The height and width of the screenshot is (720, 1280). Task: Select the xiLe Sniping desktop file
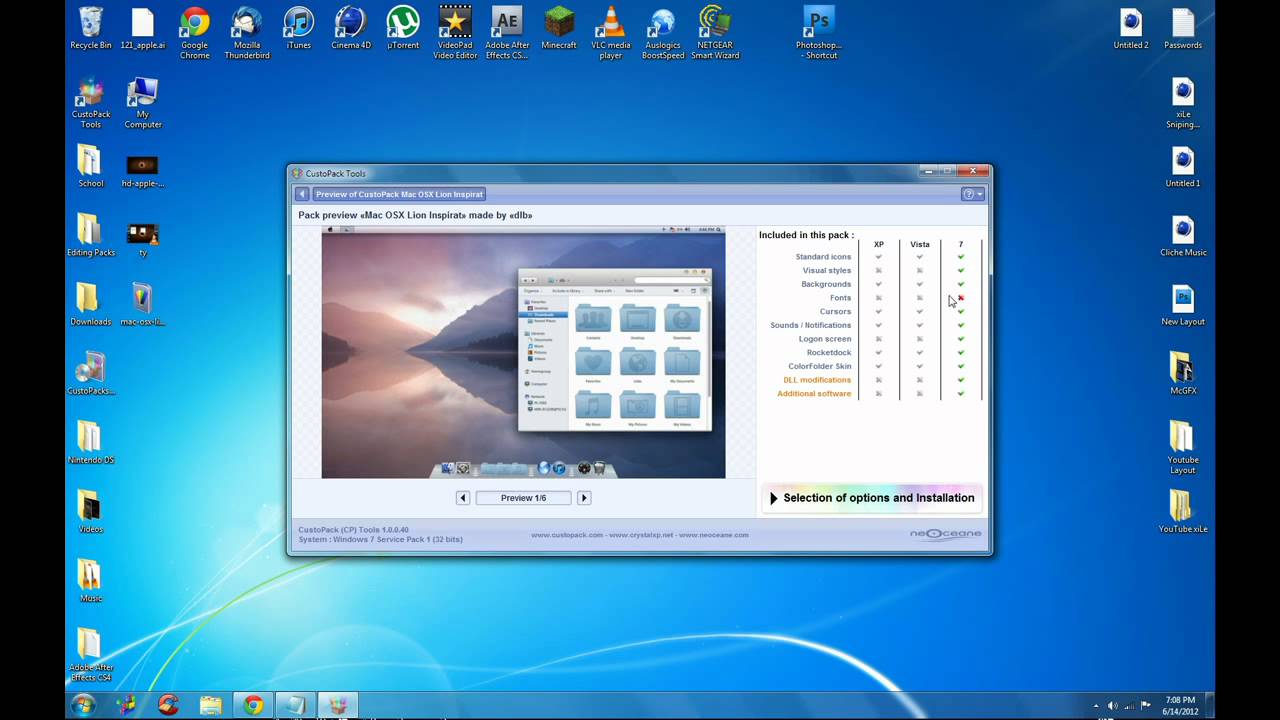point(1183,103)
